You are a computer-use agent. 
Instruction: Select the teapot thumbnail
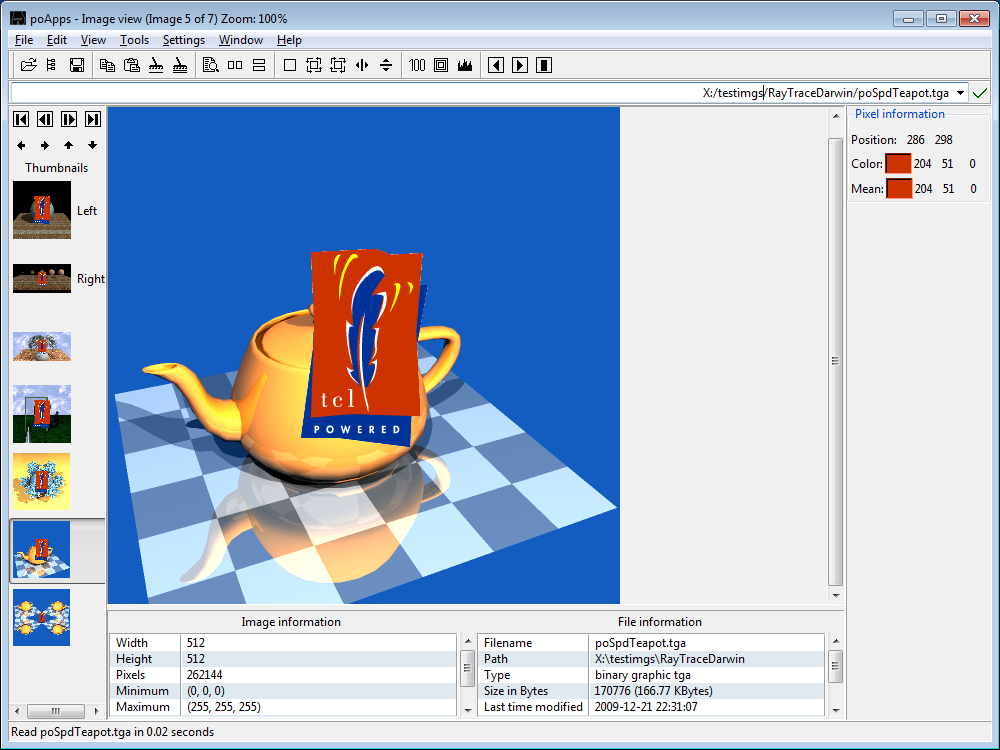(x=41, y=550)
